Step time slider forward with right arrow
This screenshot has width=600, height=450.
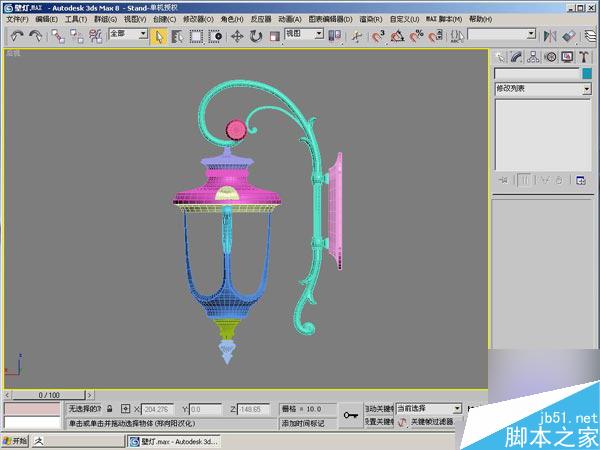(90, 395)
